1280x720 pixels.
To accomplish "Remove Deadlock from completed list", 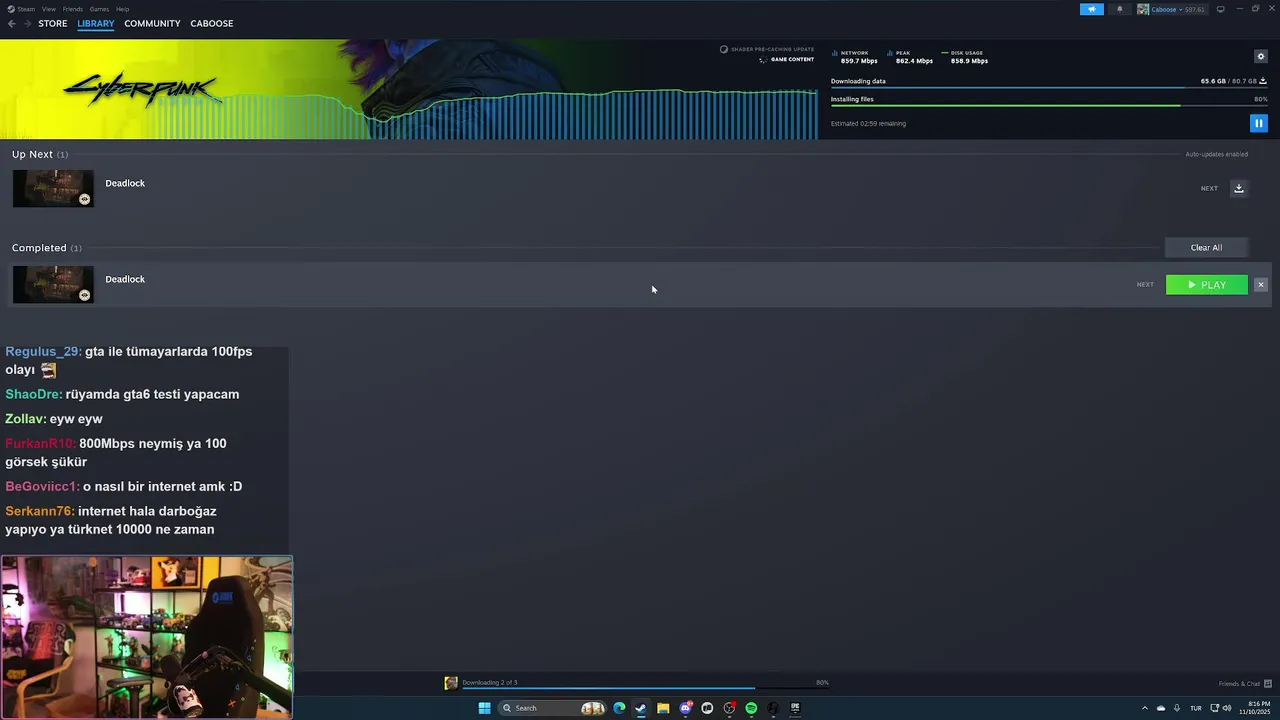I will point(1260,285).
